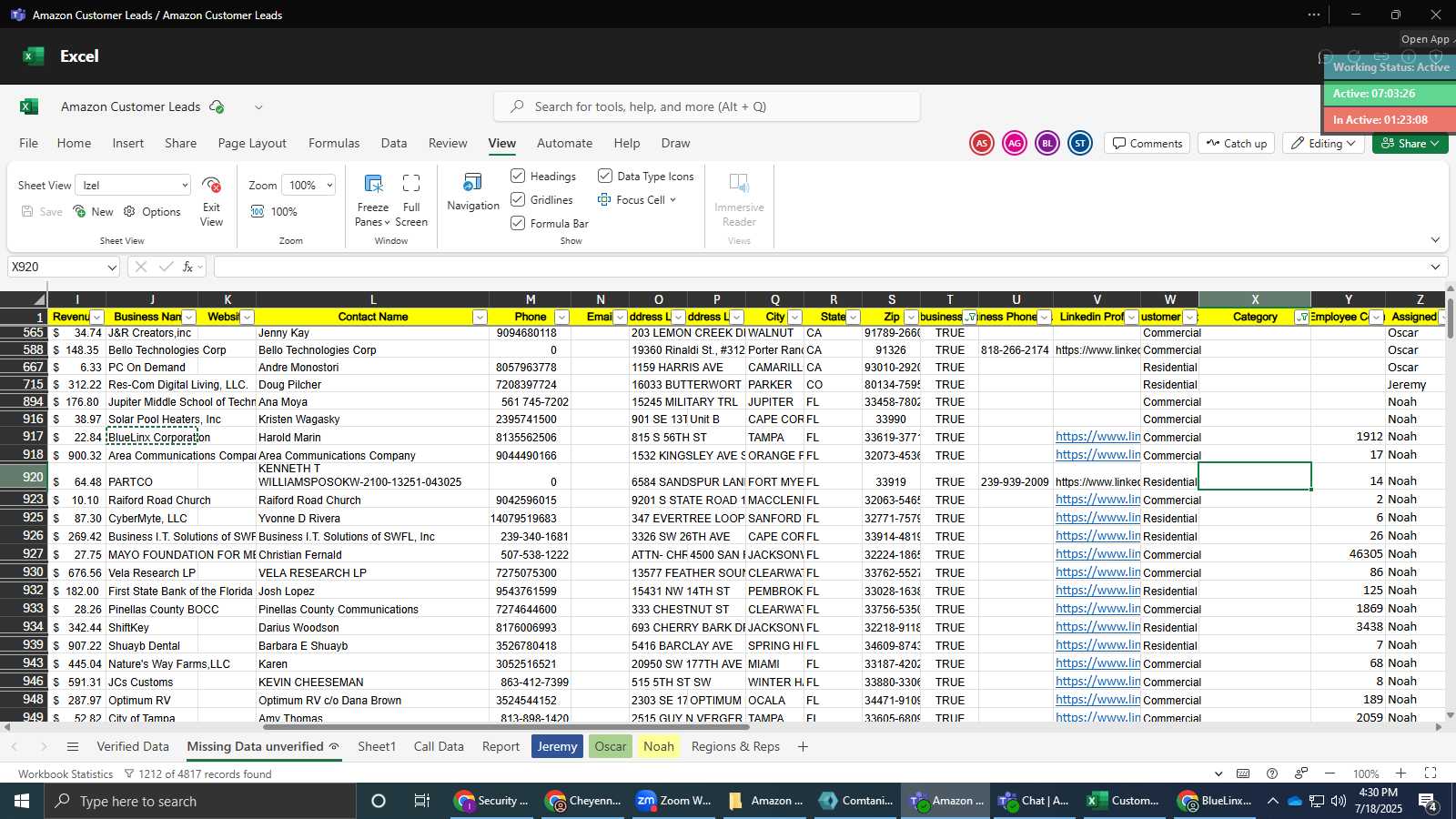
Task: Click the Excel logo beside file name
Action: pos(29,106)
